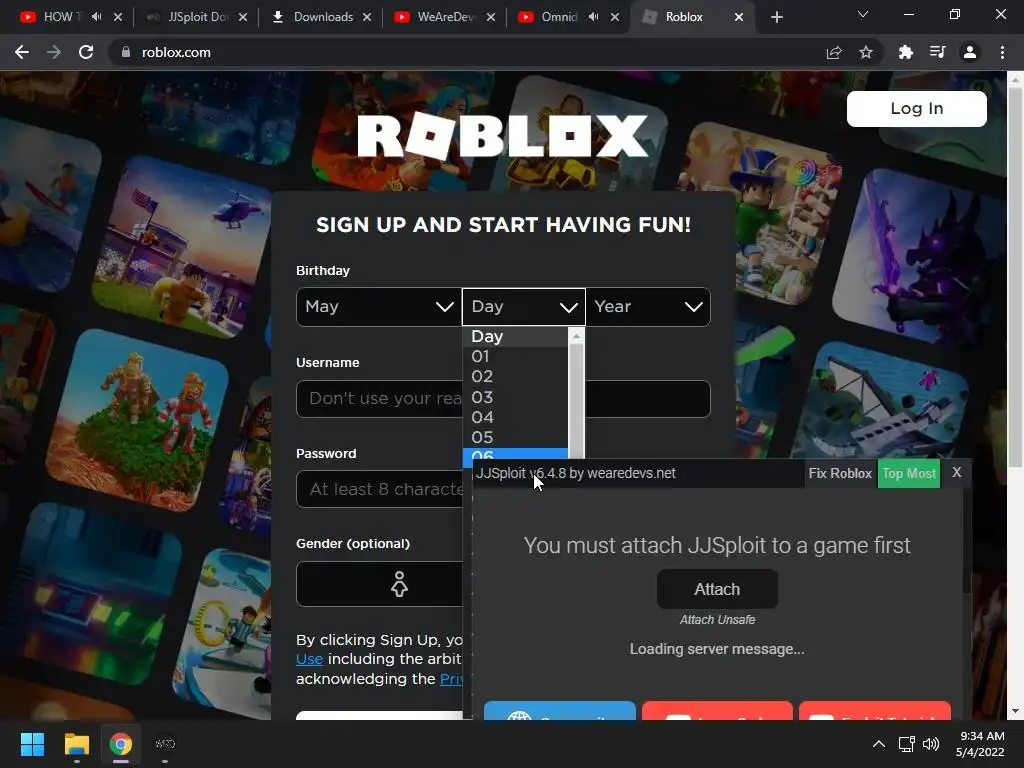
Task: Select day 03 from the list
Action: pyautogui.click(x=515, y=397)
